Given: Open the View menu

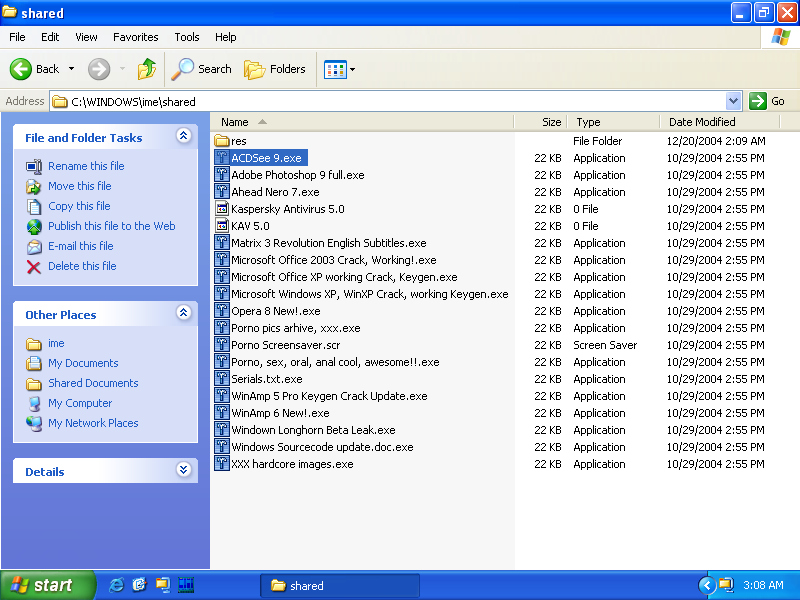Looking at the screenshot, I should 86,37.
